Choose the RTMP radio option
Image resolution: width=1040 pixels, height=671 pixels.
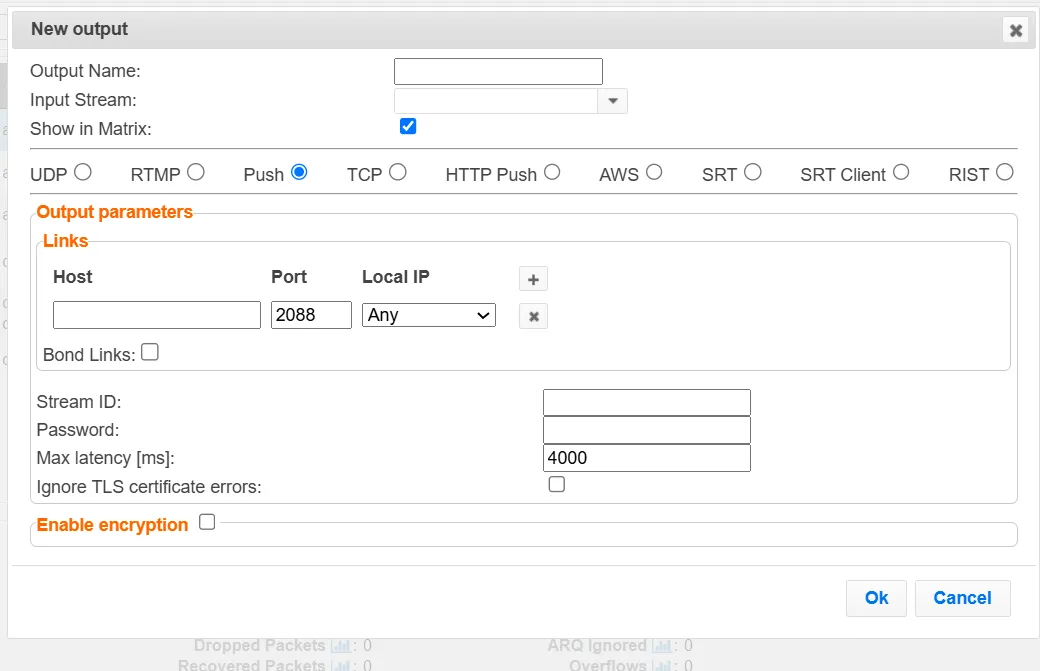tap(196, 172)
